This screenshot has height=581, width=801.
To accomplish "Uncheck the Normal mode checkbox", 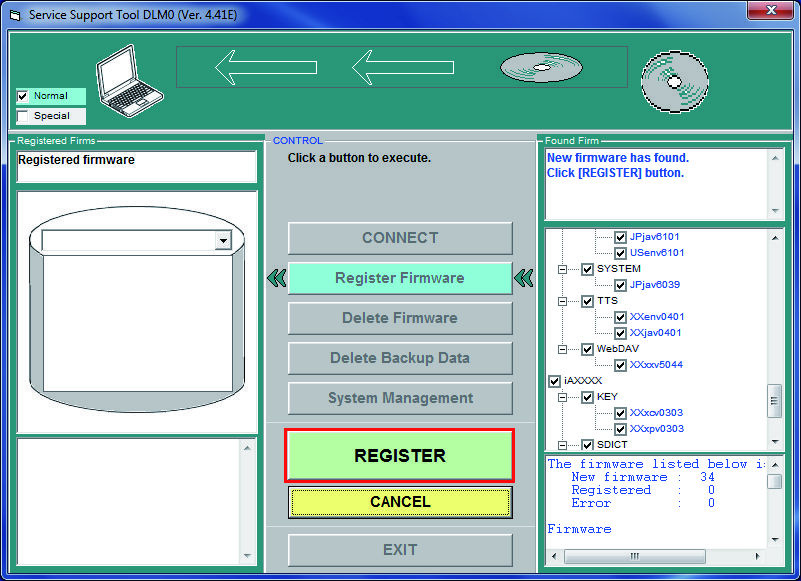I will (22, 96).
